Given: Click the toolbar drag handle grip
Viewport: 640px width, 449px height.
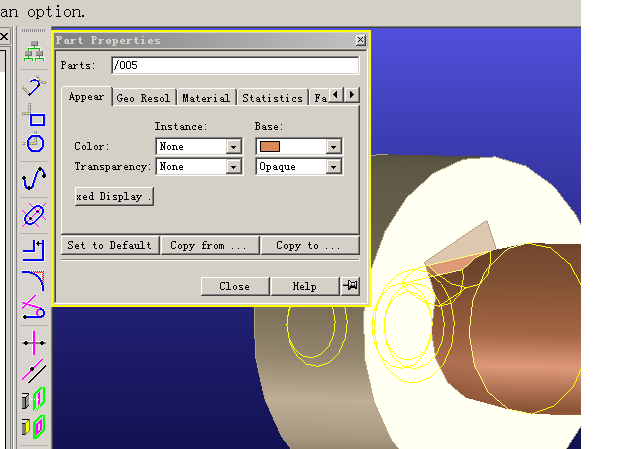Looking at the screenshot, I should point(33,30).
